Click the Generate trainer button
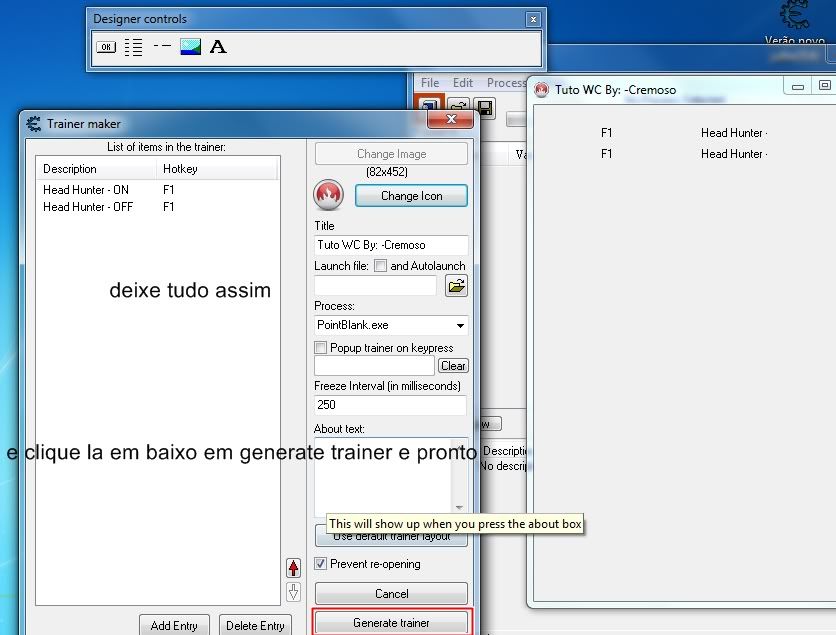Viewport: 836px width, 635px height. (x=391, y=623)
